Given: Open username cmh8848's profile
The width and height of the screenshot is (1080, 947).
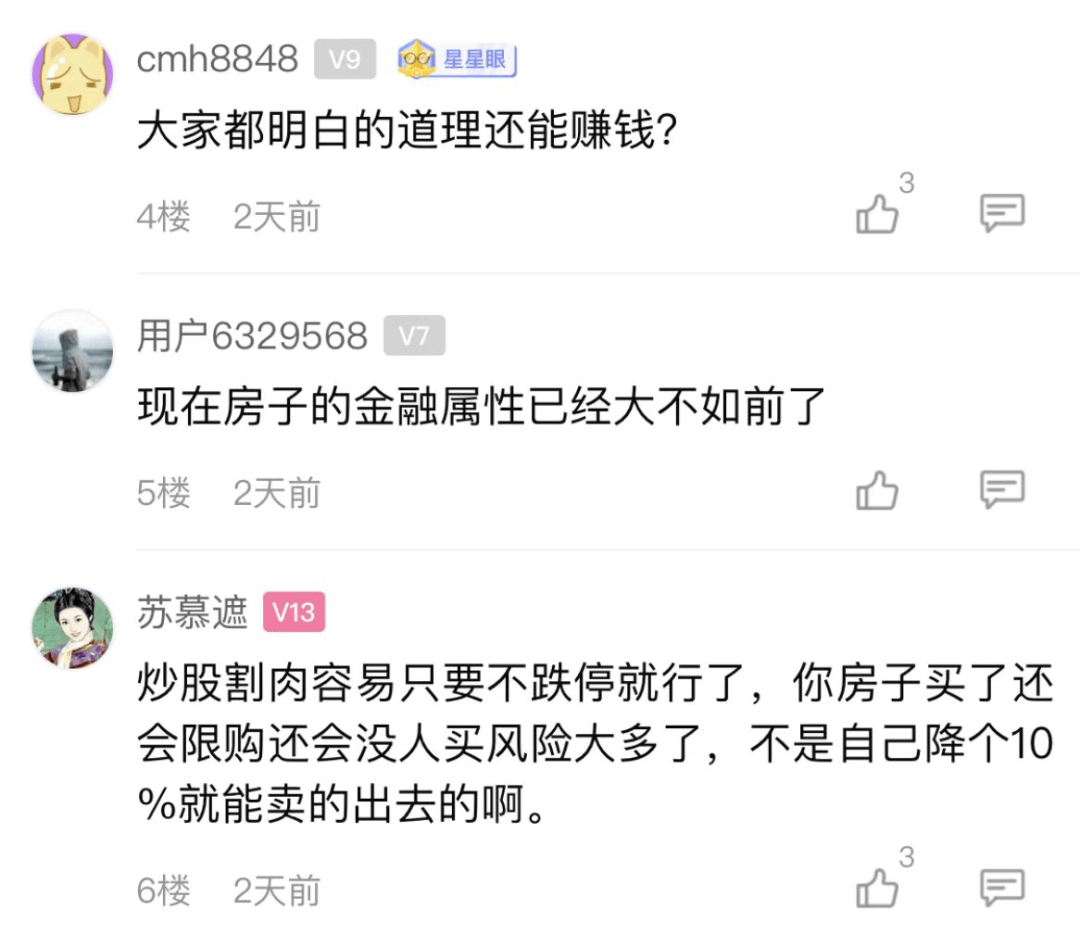Looking at the screenshot, I should (x=217, y=60).
